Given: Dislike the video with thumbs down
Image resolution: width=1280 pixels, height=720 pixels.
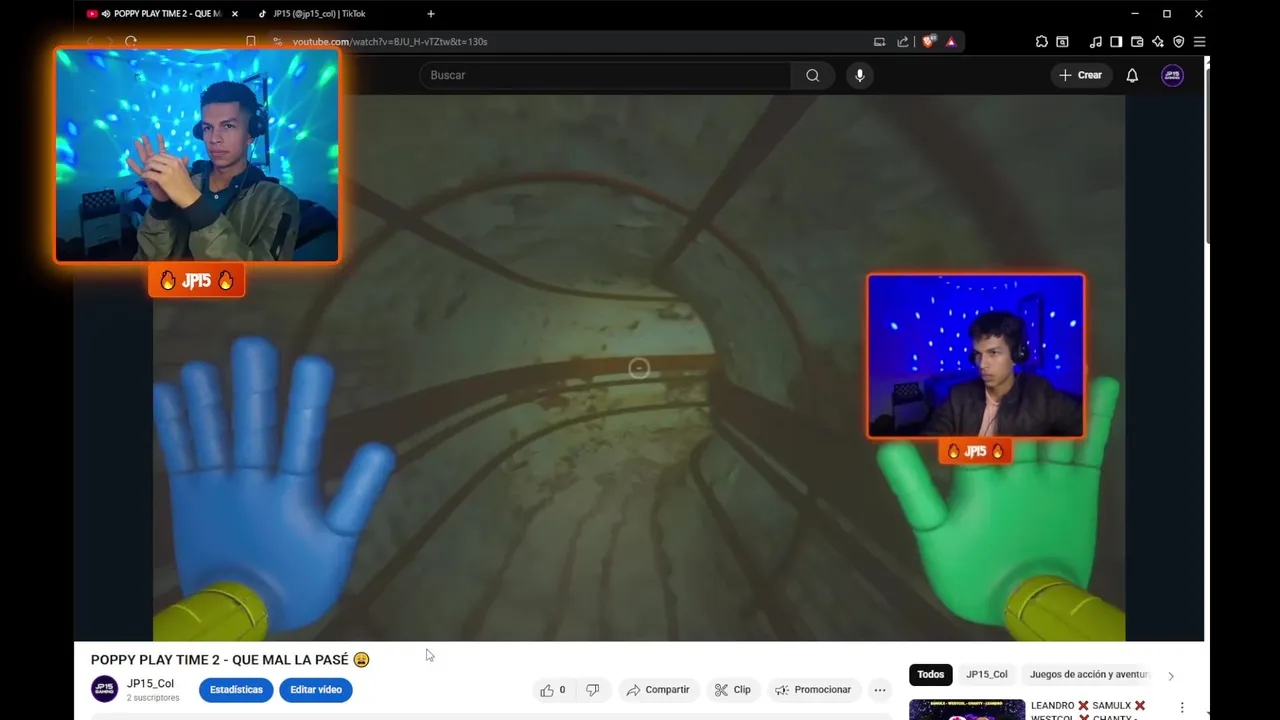Looking at the screenshot, I should pos(592,690).
